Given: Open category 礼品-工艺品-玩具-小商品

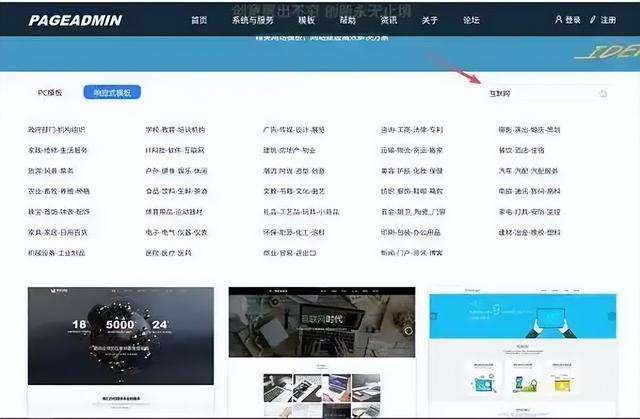Looking at the screenshot, I should click(x=301, y=212).
